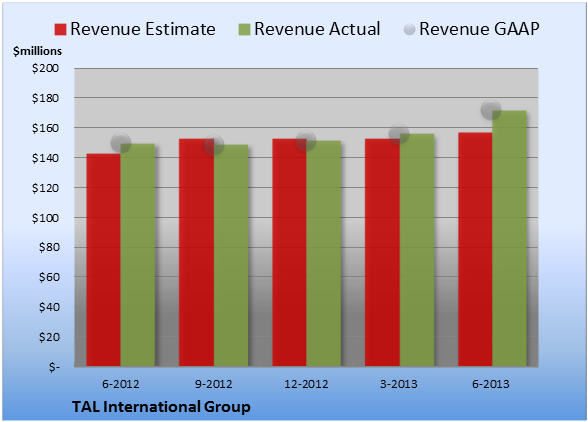Click the GAAP marker above 12-2012
The height and width of the screenshot is (422, 588).
tap(306, 141)
